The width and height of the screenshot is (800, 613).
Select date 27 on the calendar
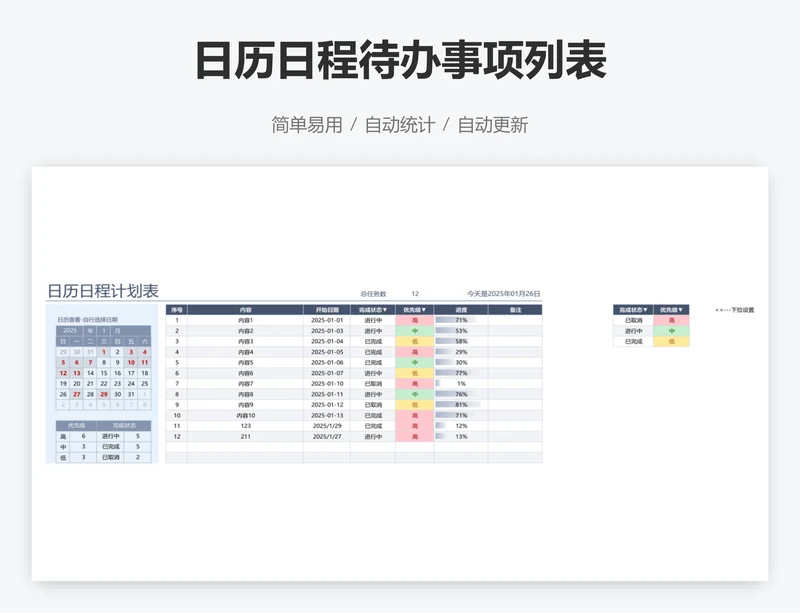pos(77,394)
